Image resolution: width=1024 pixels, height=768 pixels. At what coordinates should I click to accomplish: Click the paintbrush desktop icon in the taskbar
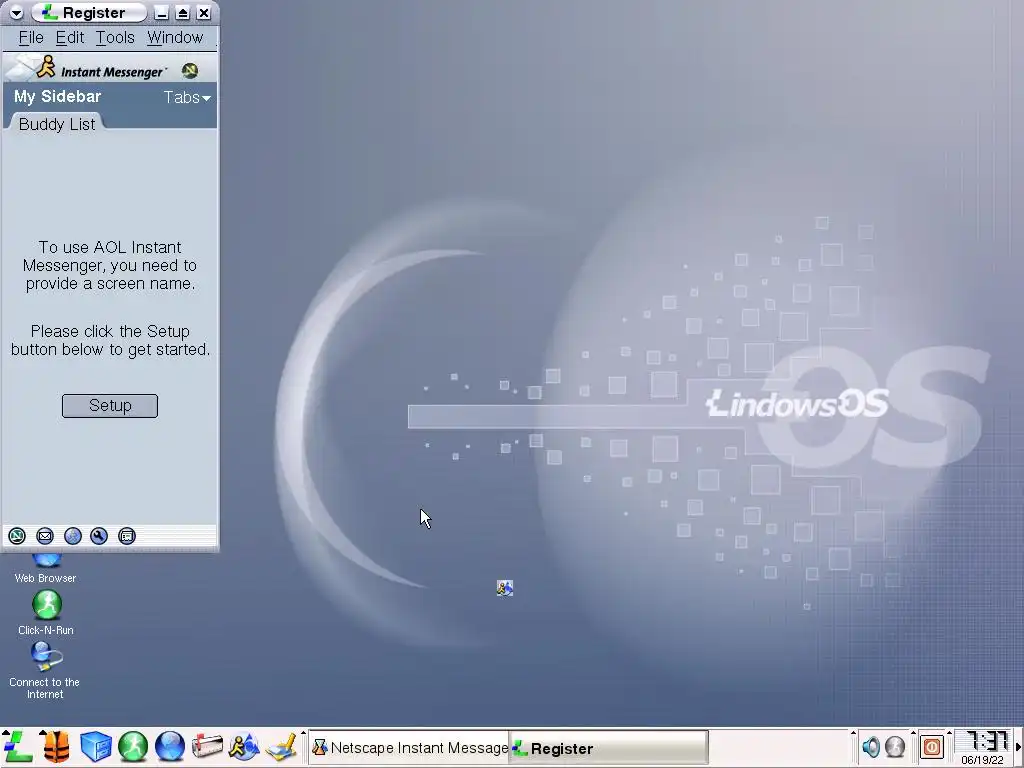tap(281, 747)
